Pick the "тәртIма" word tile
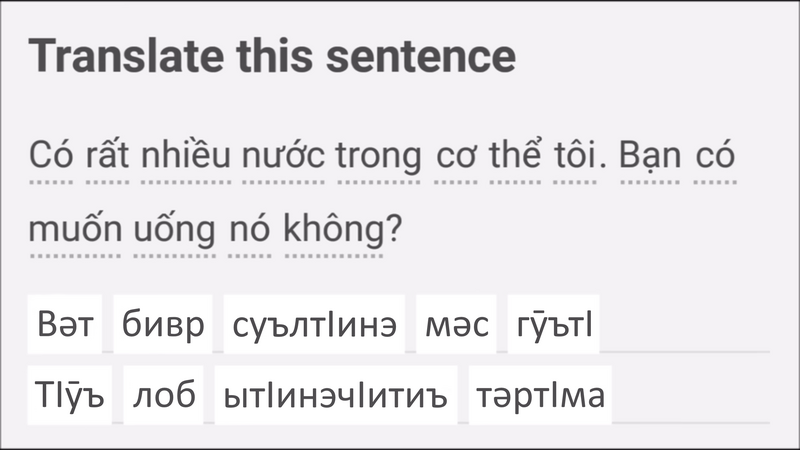The image size is (800, 450). click(539, 396)
